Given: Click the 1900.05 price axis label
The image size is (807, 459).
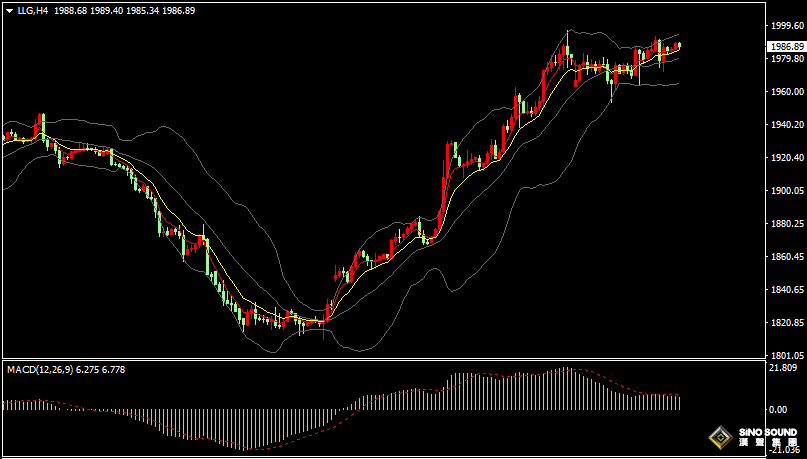Looking at the screenshot, I should (x=785, y=190).
